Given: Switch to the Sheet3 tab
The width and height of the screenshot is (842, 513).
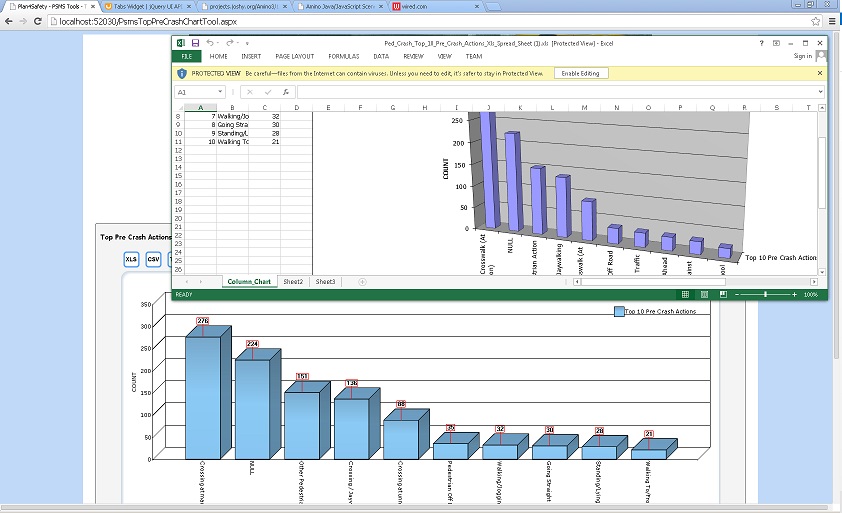Looking at the screenshot, I should pos(325,281).
